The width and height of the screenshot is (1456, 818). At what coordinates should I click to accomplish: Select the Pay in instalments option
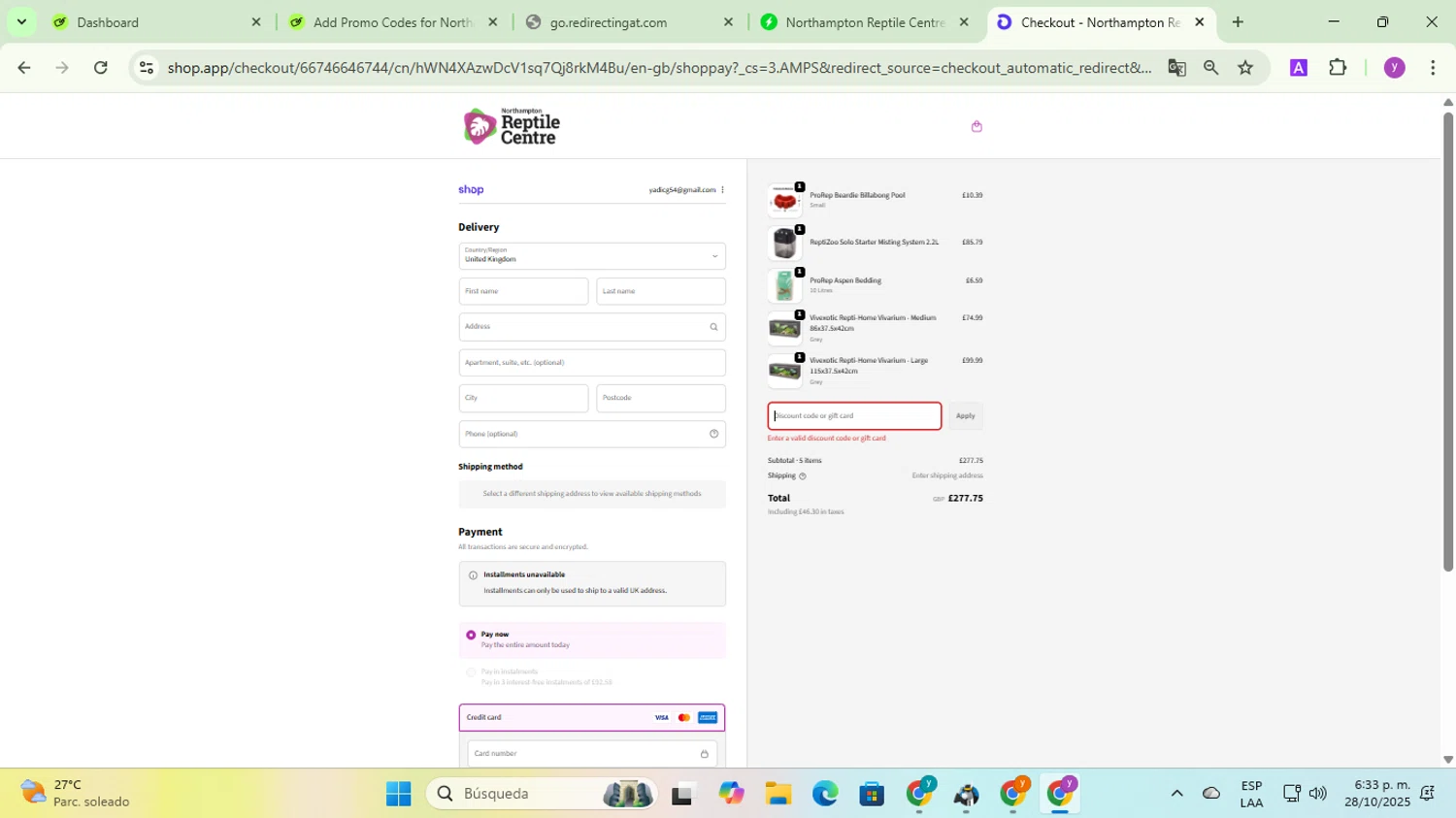pyautogui.click(x=471, y=671)
